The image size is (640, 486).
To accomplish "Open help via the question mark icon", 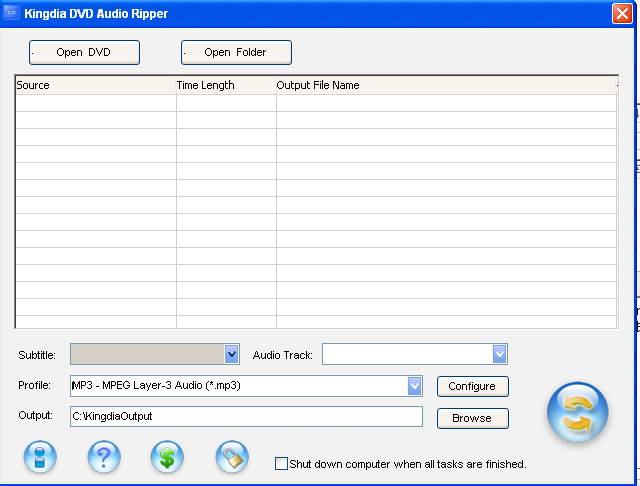I will point(104,457).
